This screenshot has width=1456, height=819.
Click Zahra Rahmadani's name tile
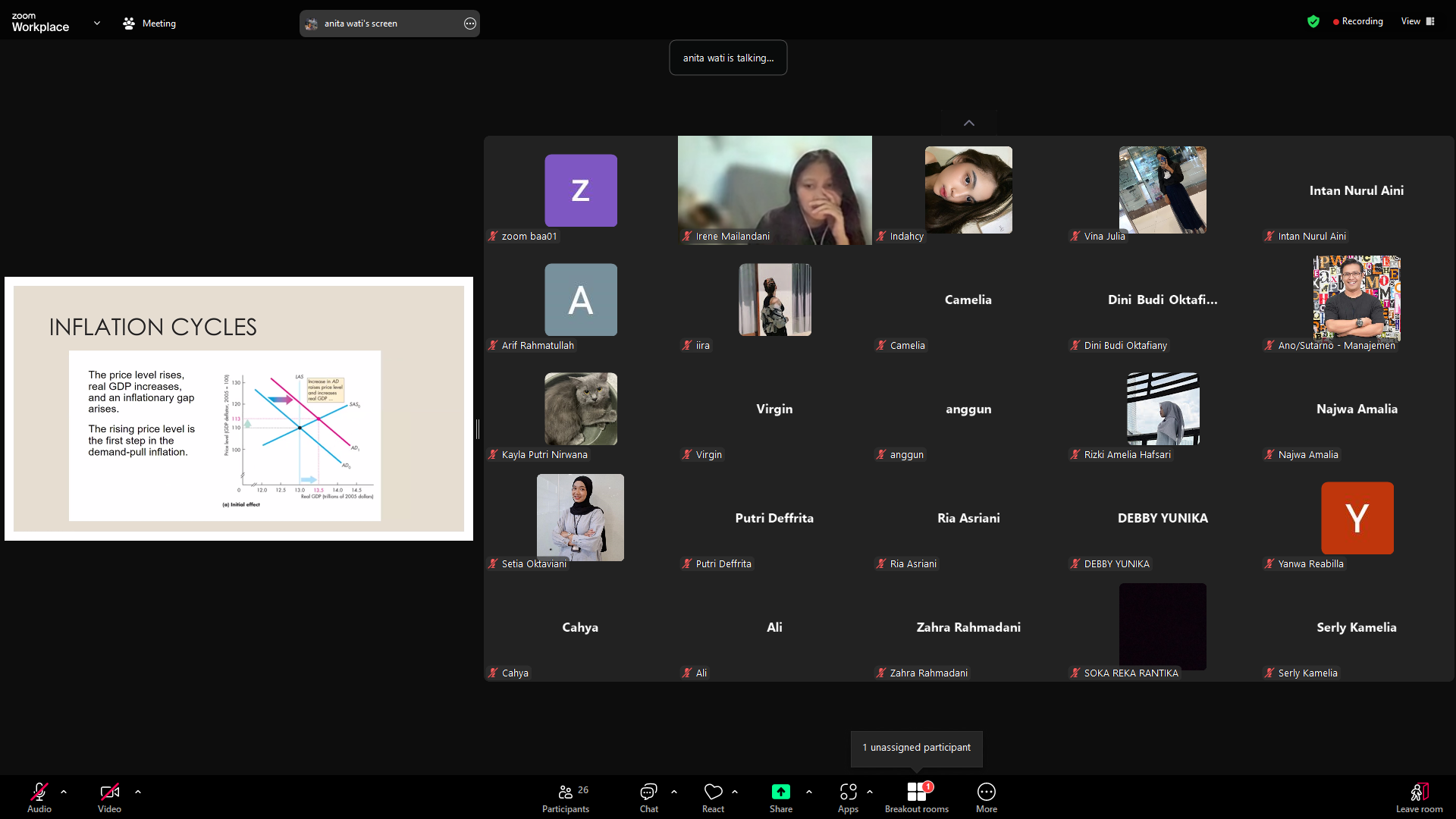point(968,627)
